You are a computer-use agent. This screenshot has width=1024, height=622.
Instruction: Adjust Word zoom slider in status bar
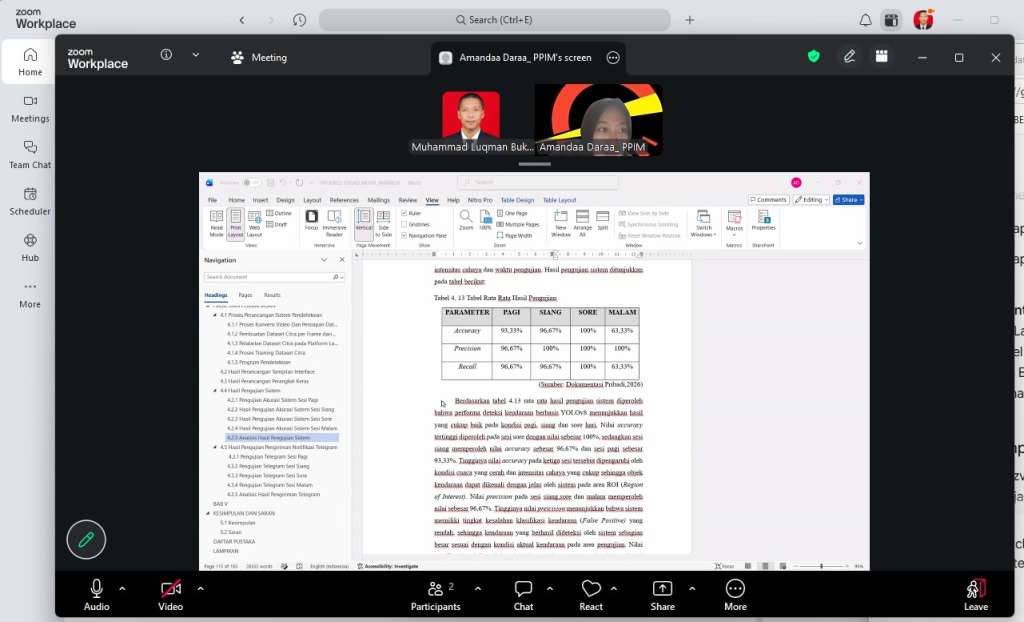[823, 566]
